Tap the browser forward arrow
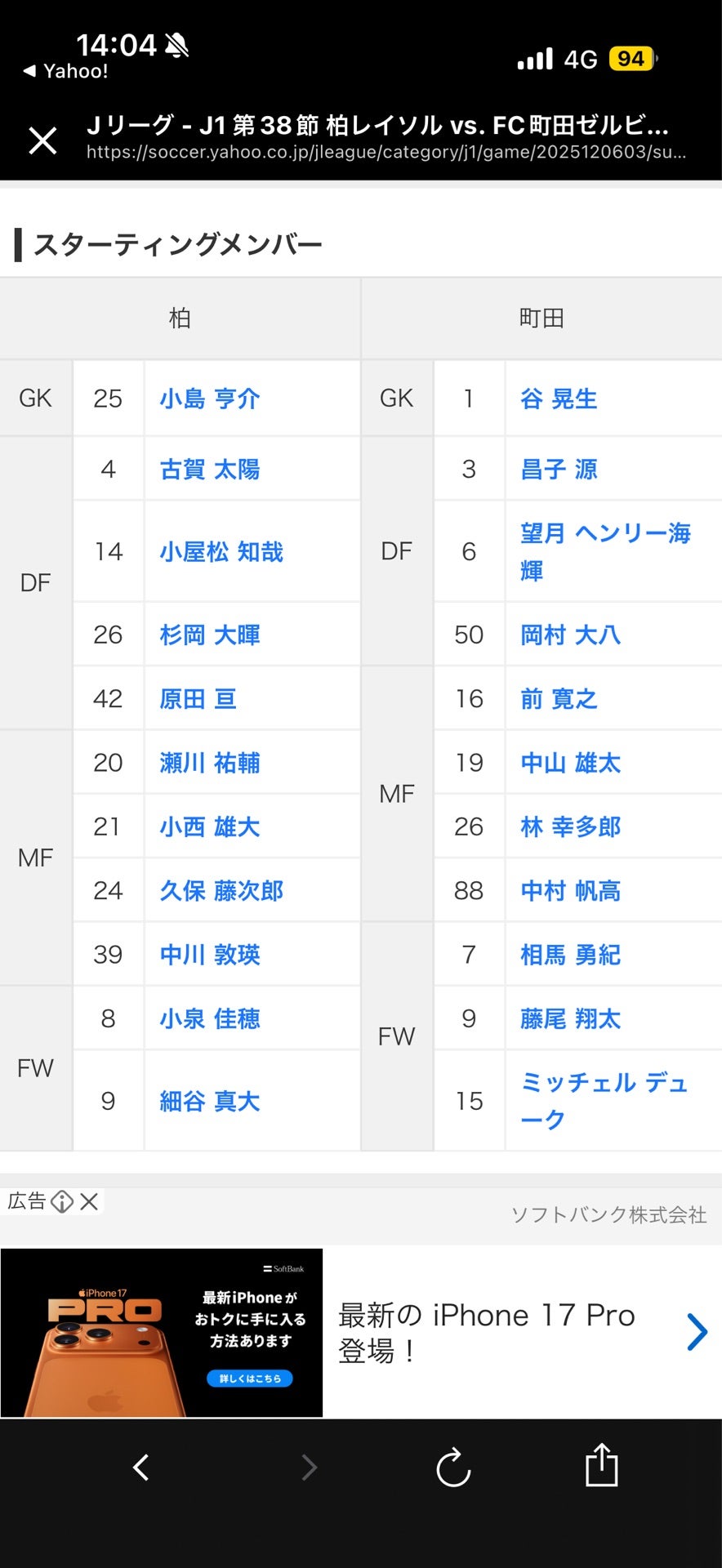The image size is (722, 1568). tap(310, 1468)
